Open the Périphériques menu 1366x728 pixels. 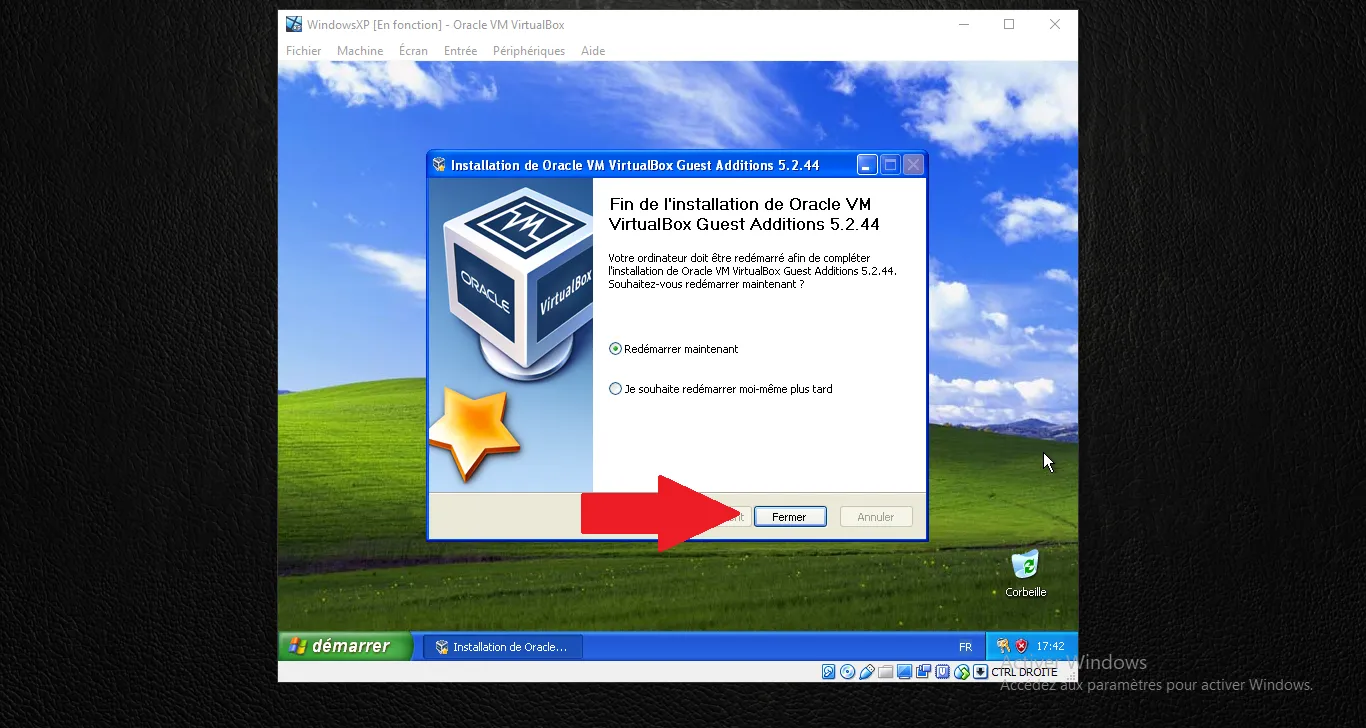[528, 51]
